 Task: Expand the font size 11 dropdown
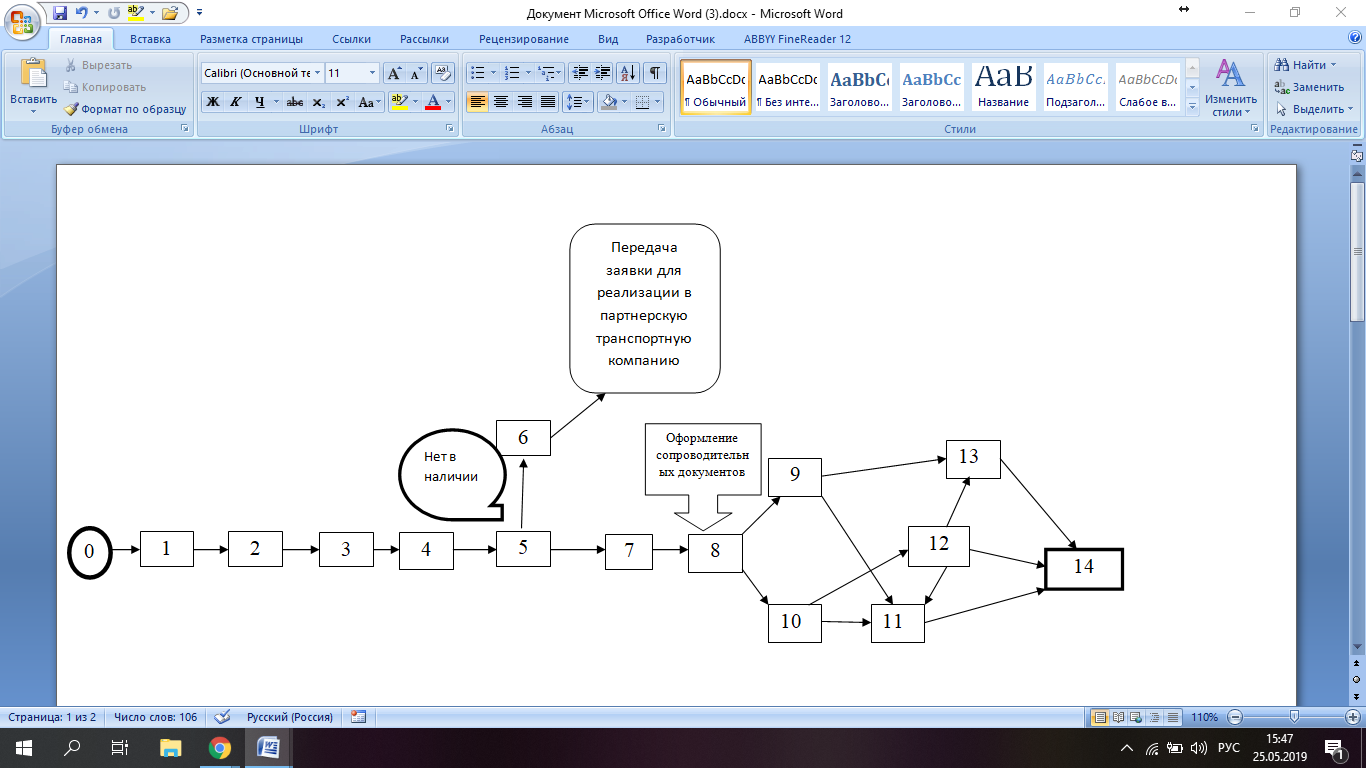(x=373, y=73)
